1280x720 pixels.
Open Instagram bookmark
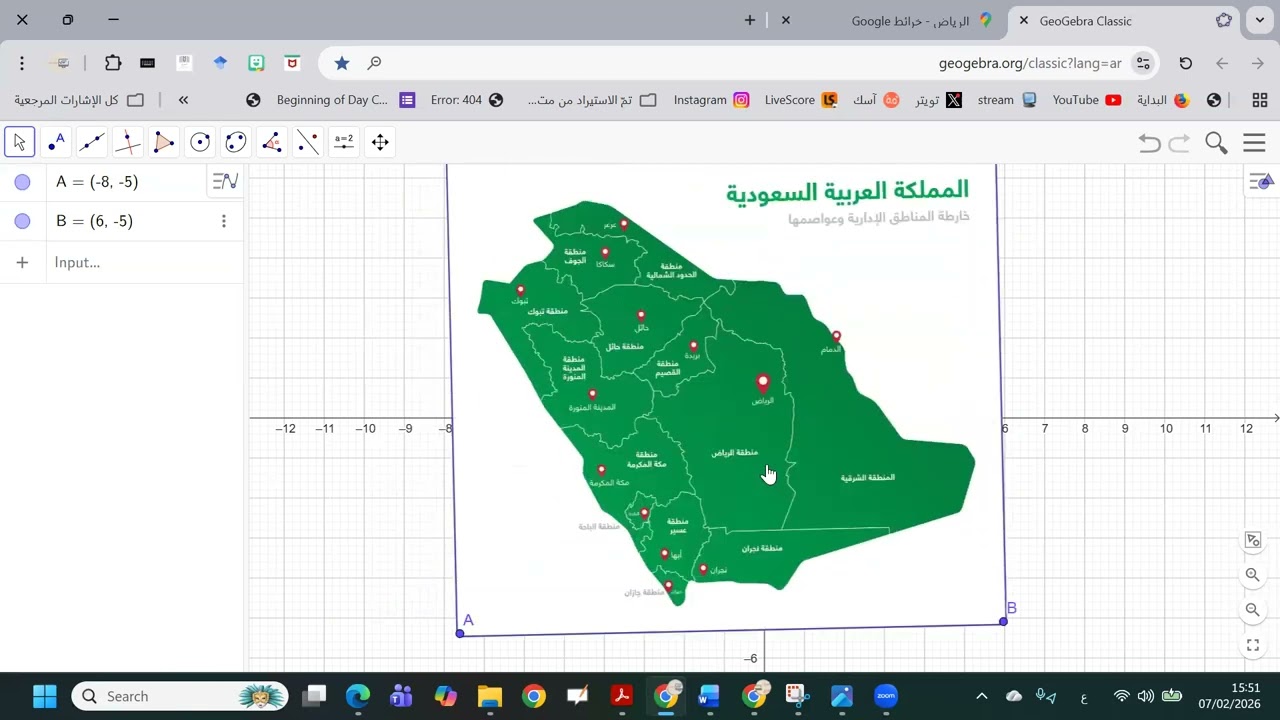tap(711, 100)
